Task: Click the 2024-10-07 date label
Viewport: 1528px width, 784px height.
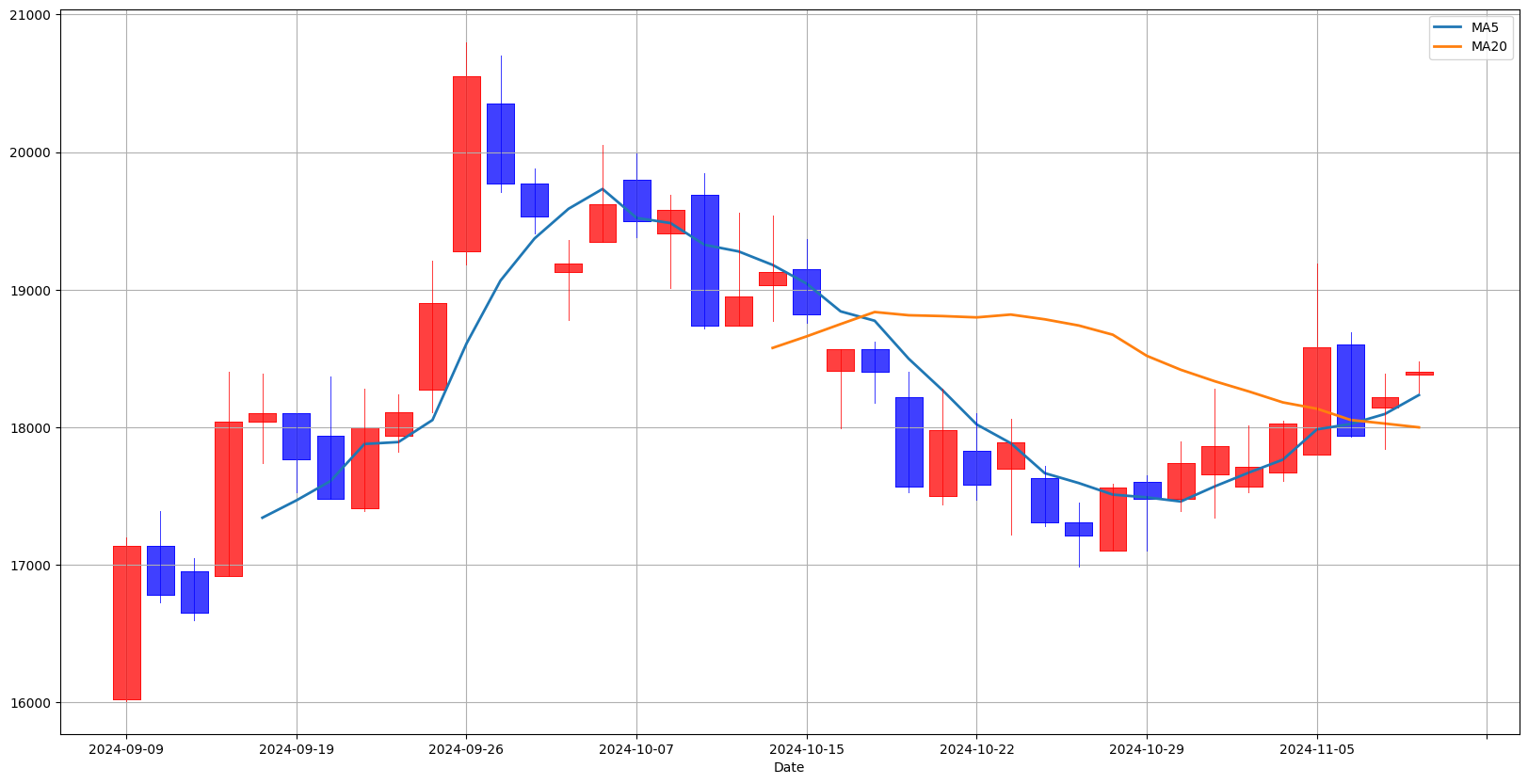Action: (x=636, y=750)
